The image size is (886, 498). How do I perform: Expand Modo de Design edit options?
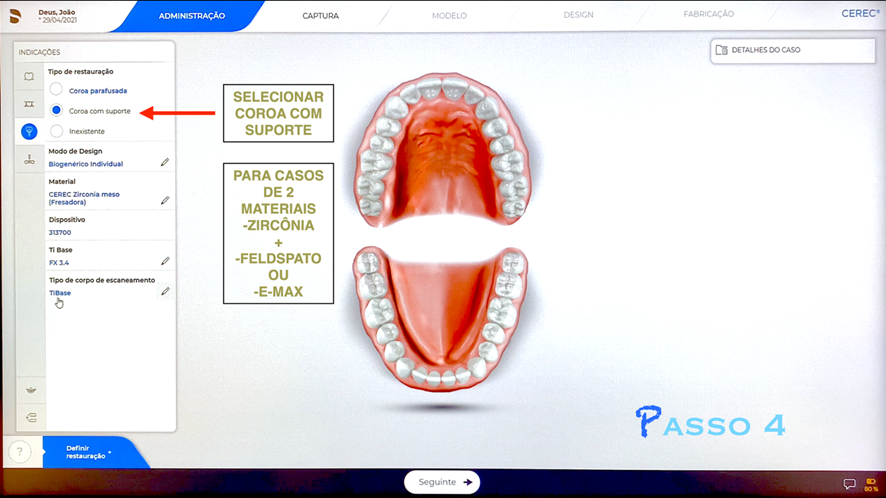tap(165, 162)
